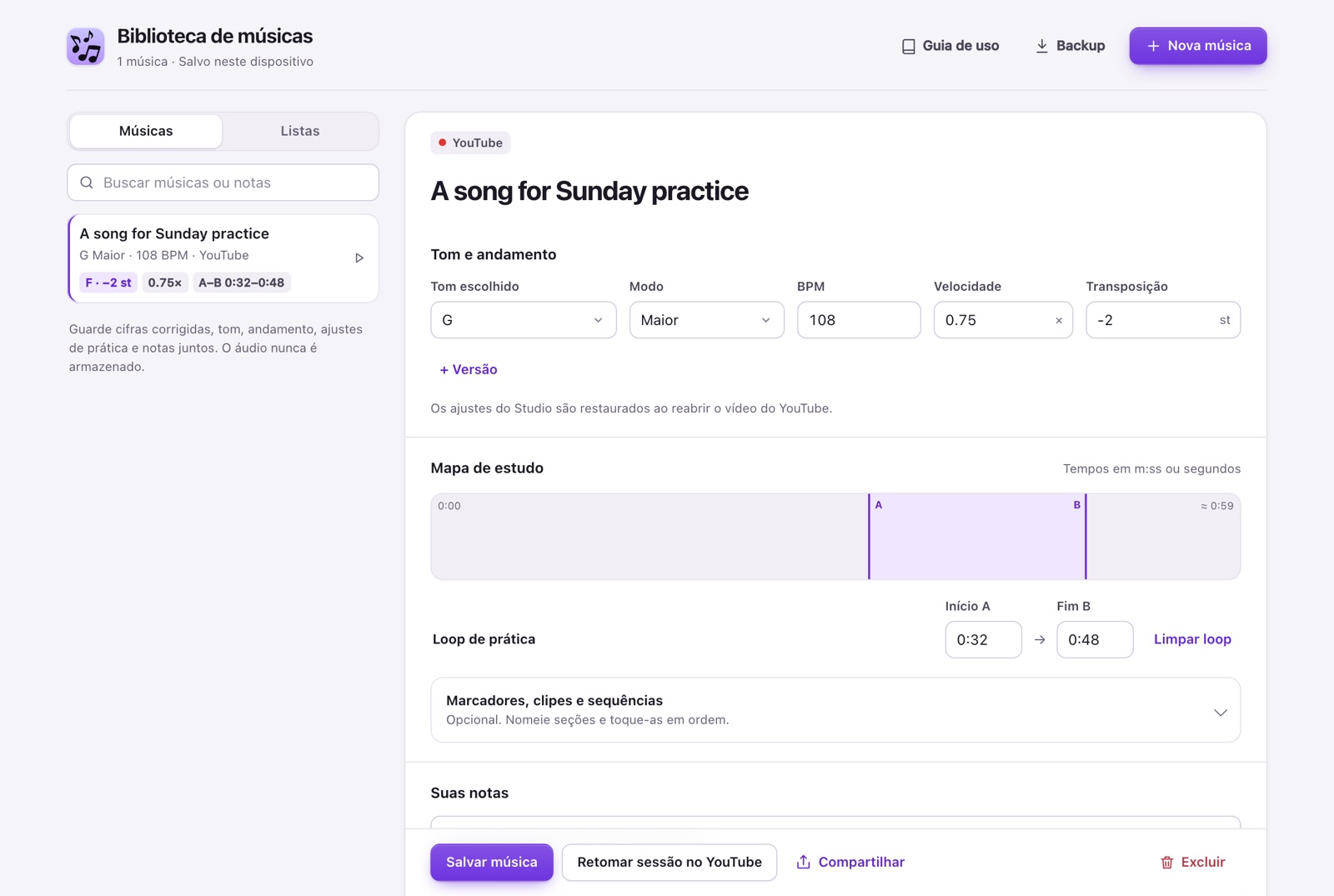
Task: Play the song card's triangle play icon
Action: [359, 258]
